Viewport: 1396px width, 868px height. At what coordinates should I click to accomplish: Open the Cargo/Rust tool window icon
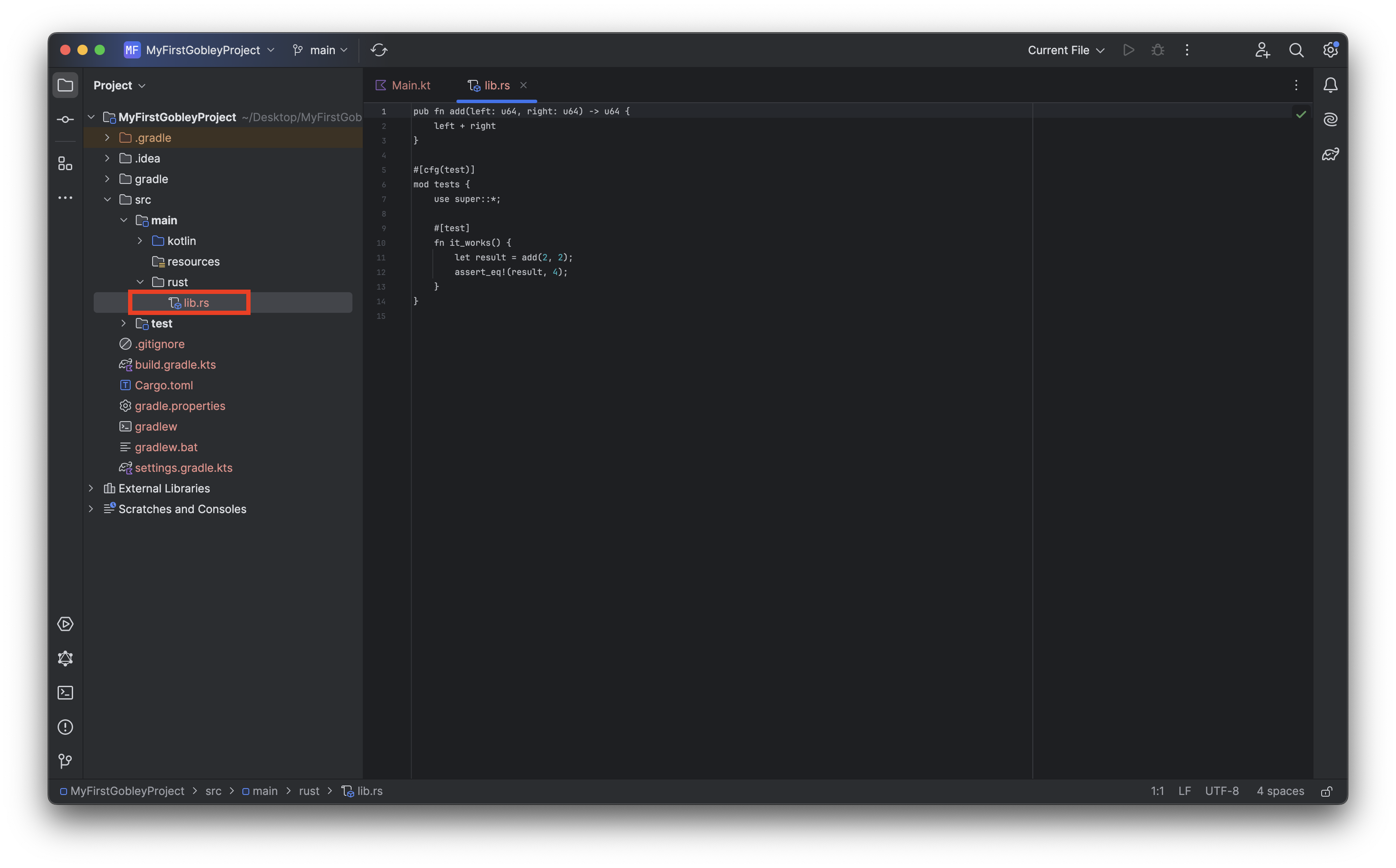tap(65, 658)
